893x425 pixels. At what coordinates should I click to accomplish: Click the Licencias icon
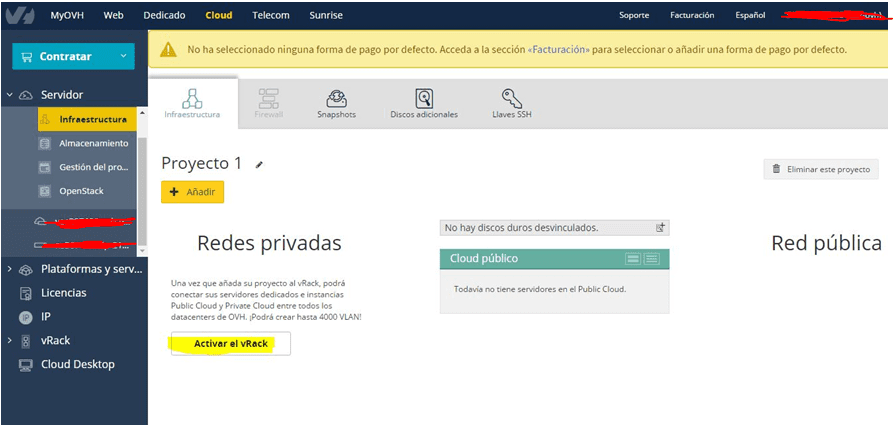pos(26,293)
